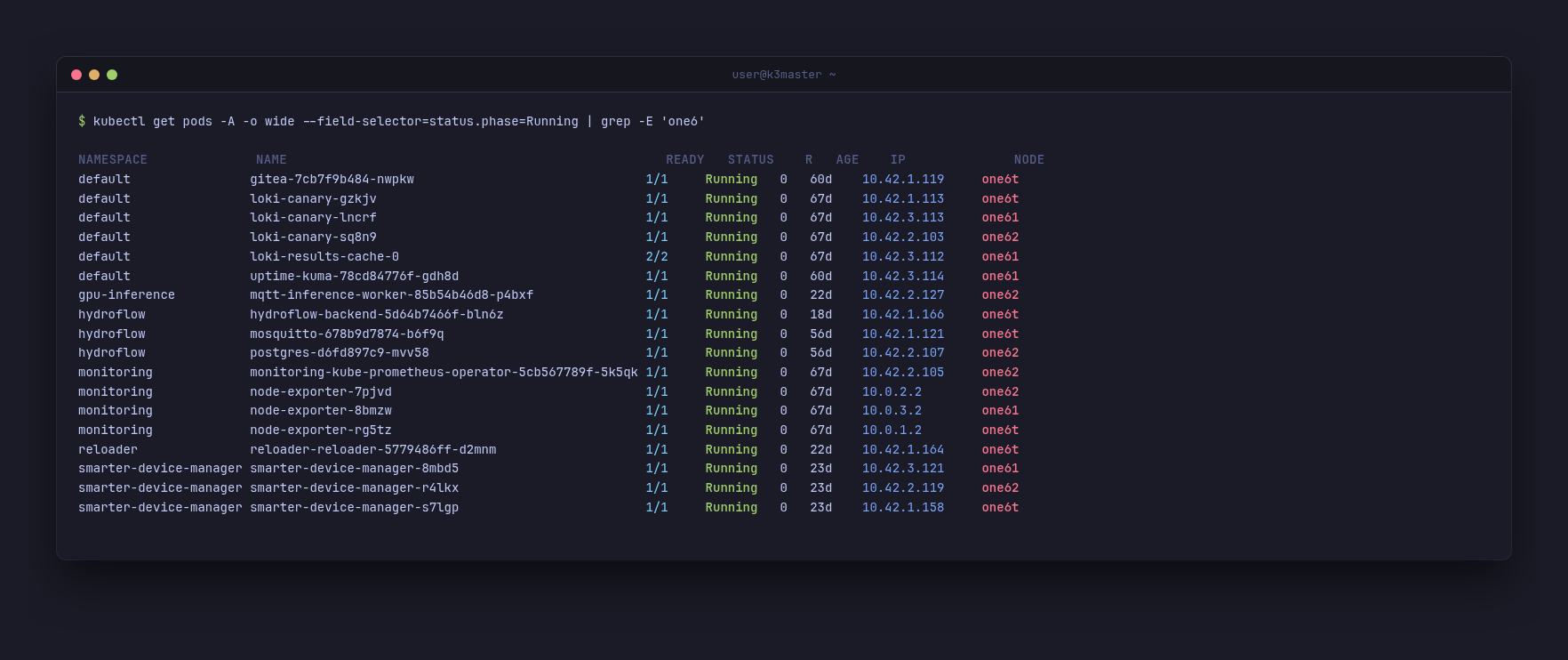1568x660 pixels.
Task: Click IP address 10.42.2.103
Action: pyautogui.click(x=903, y=237)
